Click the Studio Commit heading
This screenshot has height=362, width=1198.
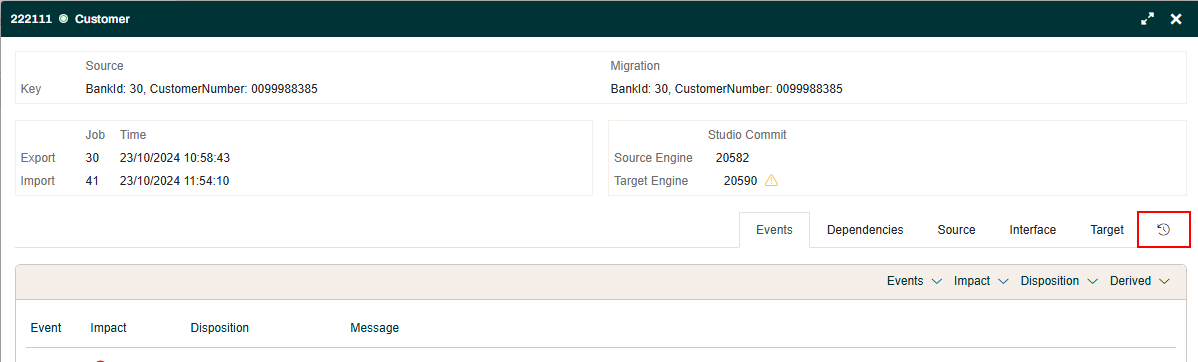tap(747, 134)
